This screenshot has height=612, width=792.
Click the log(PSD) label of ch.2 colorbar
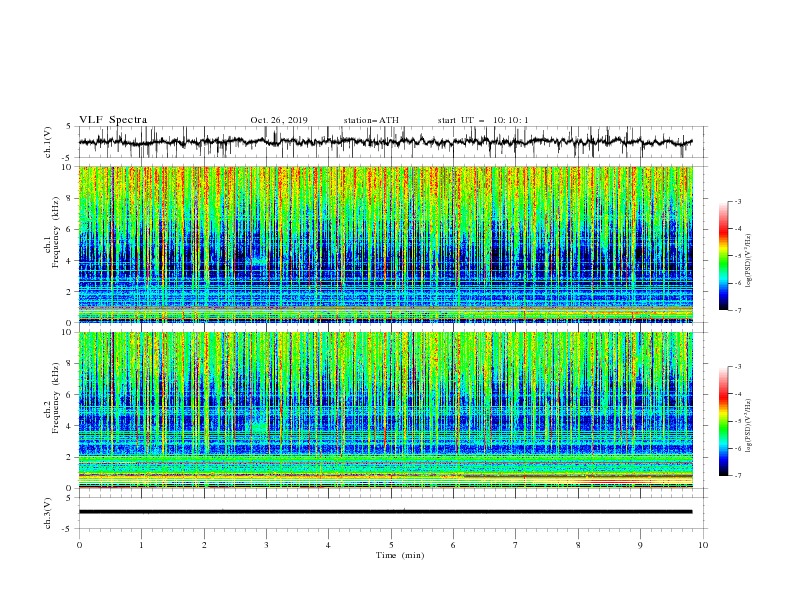point(748,425)
